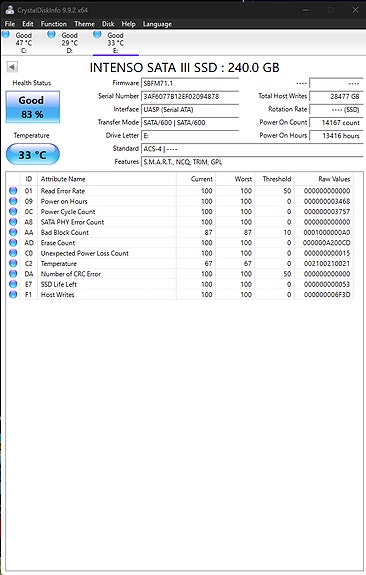Screen dimensions: 366x575
Task: Click the Total Host Writes value 28477 GB
Action: click(x=336, y=96)
